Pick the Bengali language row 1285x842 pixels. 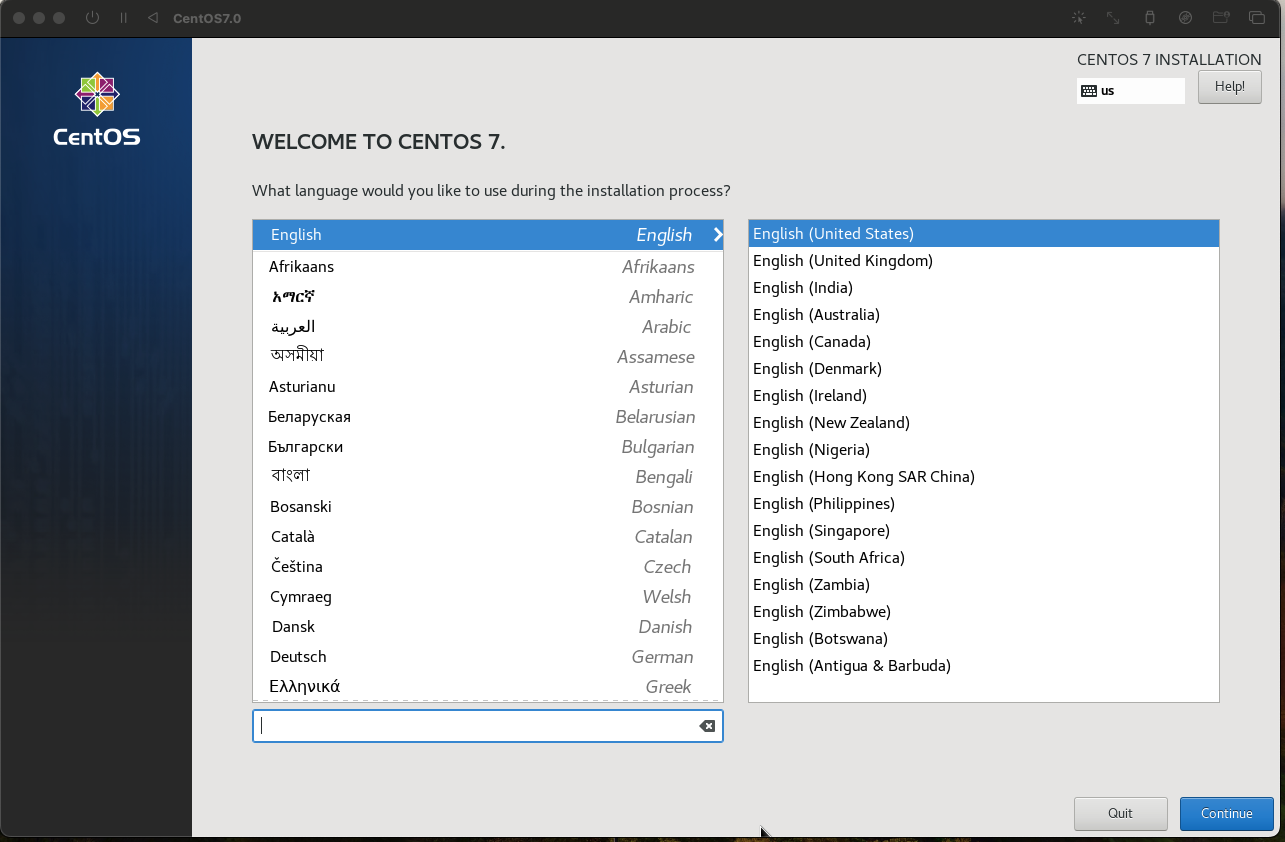tap(488, 477)
